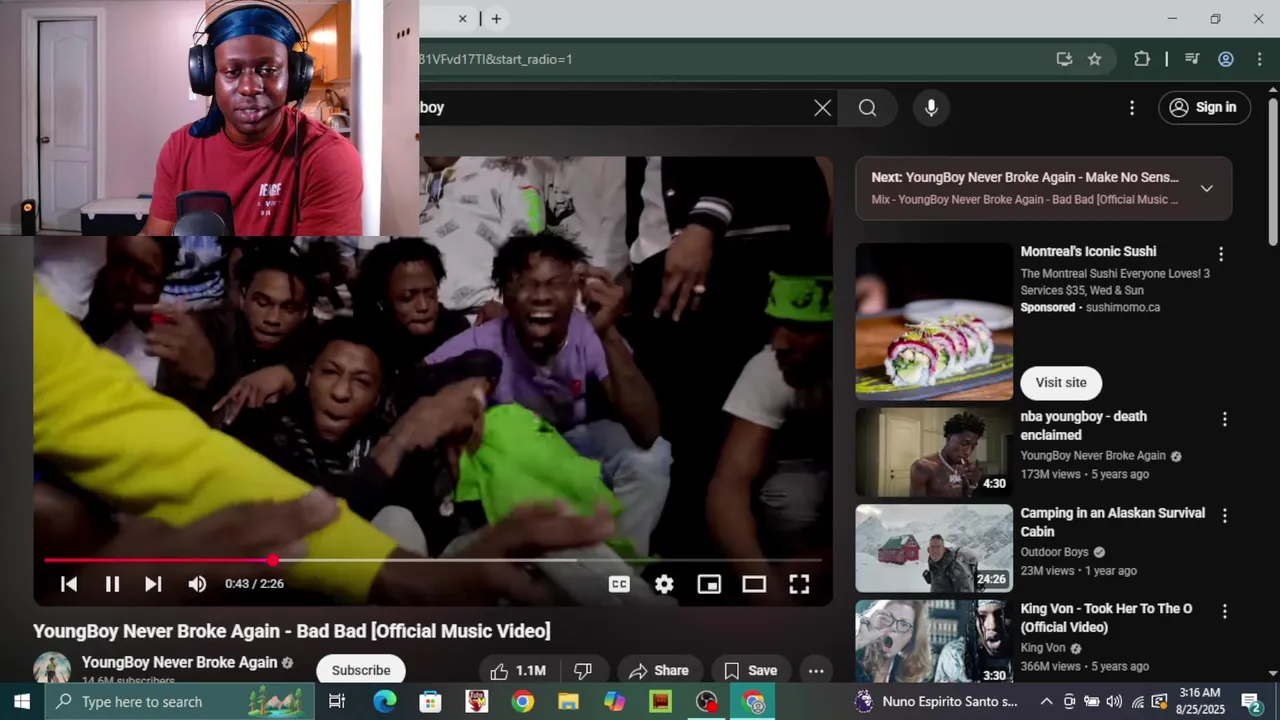Switch to theater mode
This screenshot has width=1280, height=720.
(754, 584)
